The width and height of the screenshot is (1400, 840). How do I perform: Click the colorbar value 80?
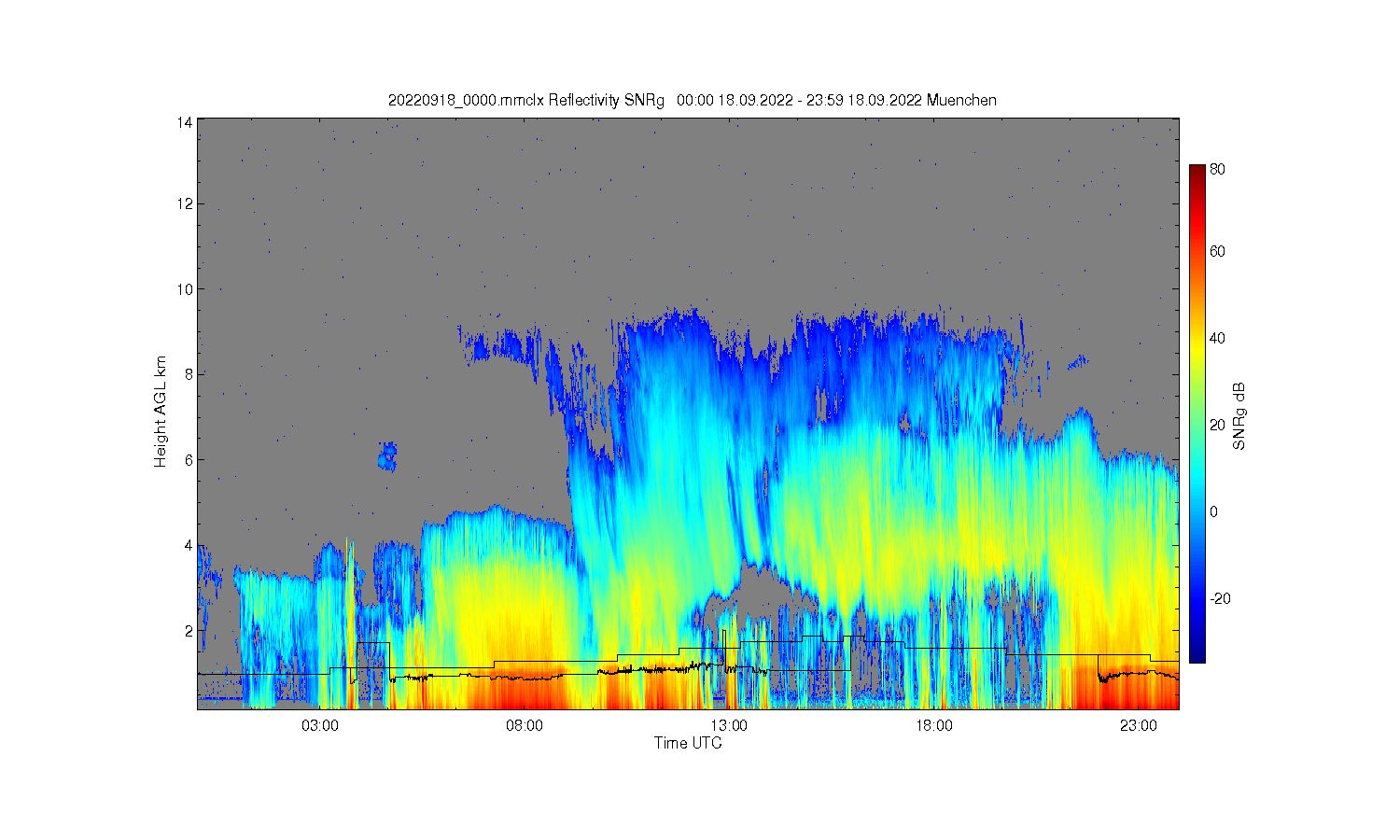tap(1218, 170)
